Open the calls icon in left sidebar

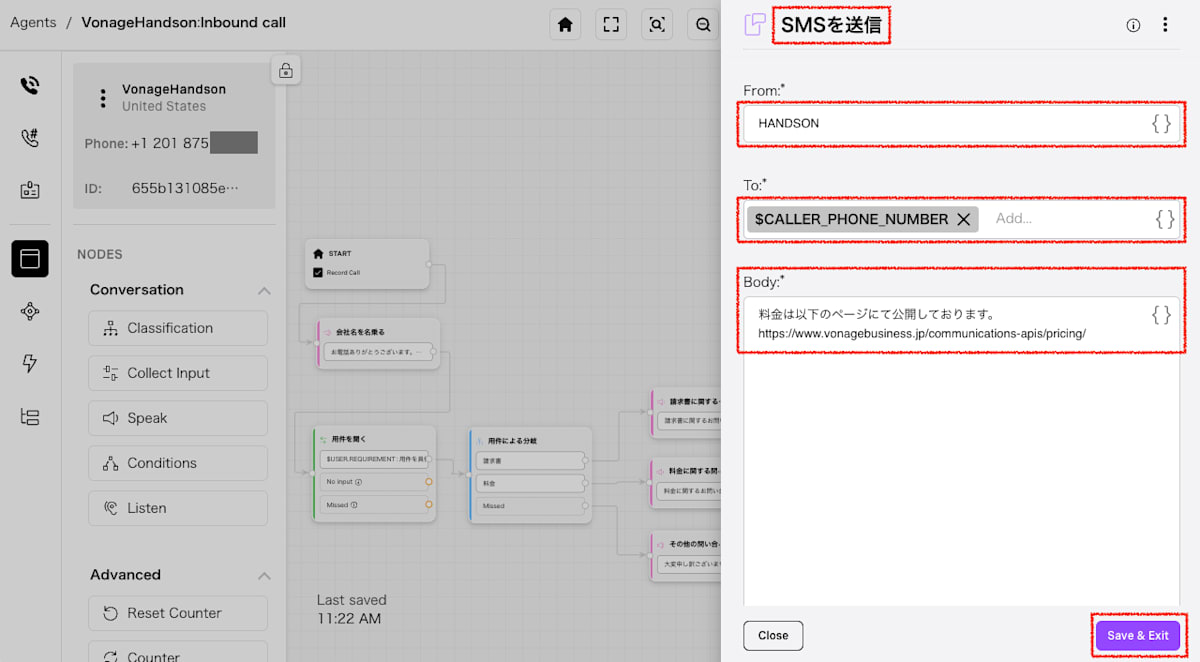[30, 85]
